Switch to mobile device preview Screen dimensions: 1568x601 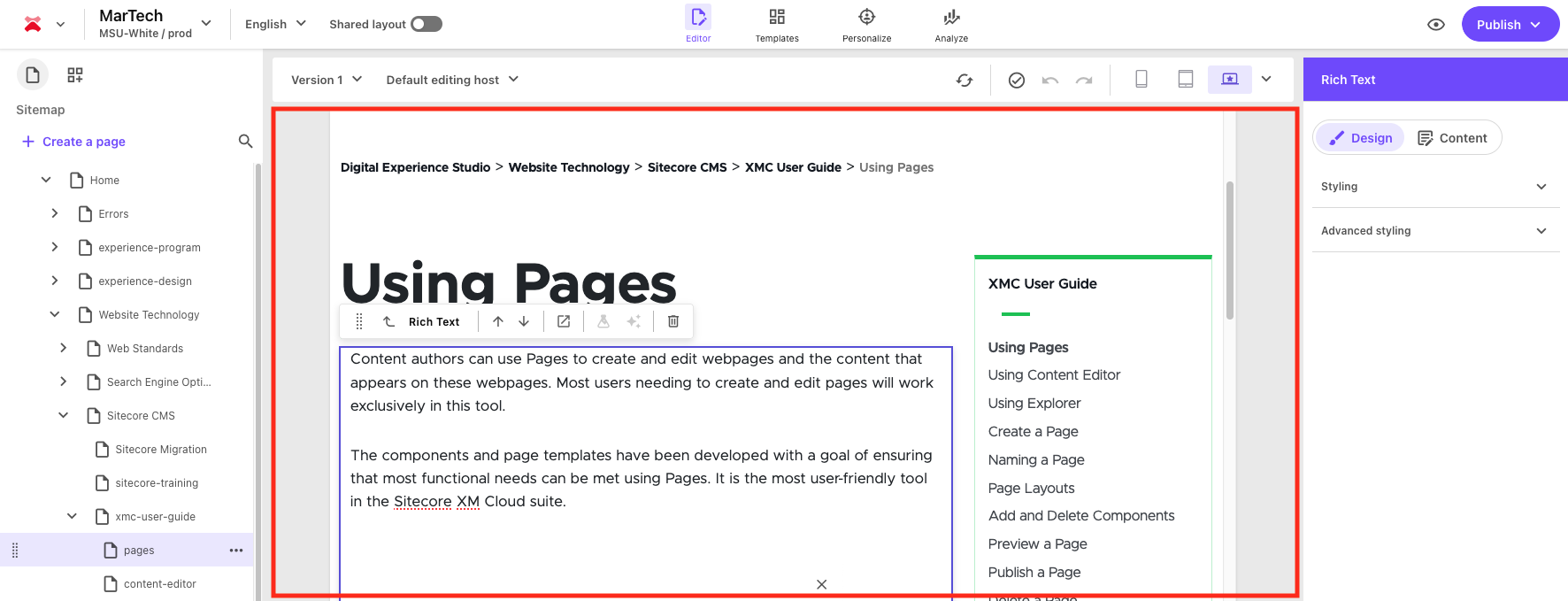click(1141, 79)
